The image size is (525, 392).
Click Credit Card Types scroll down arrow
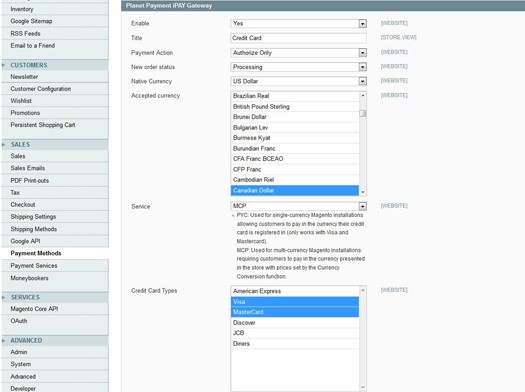click(363, 387)
